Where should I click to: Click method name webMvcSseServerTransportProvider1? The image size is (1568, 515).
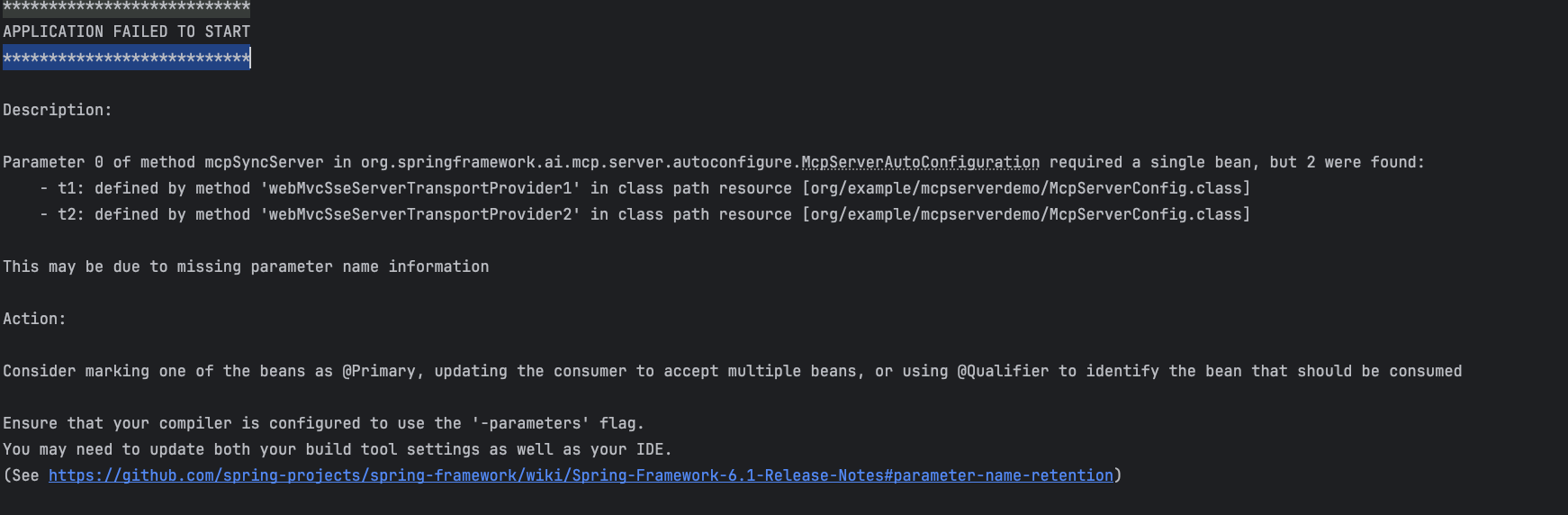click(420, 188)
